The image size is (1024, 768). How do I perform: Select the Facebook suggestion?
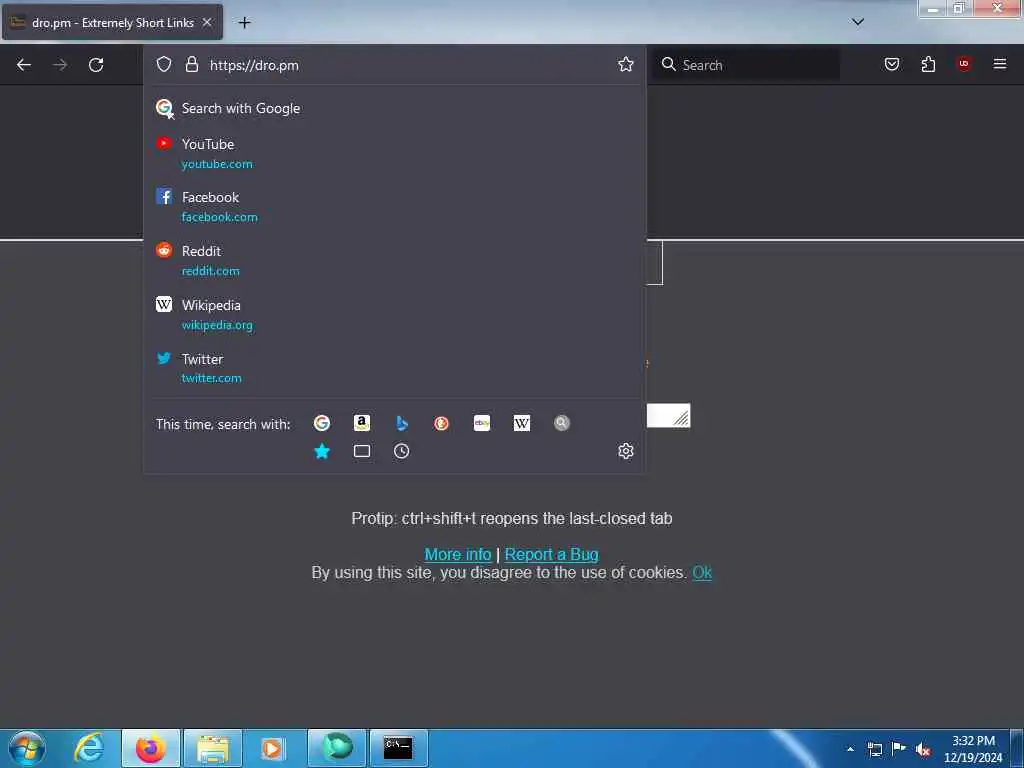394,206
